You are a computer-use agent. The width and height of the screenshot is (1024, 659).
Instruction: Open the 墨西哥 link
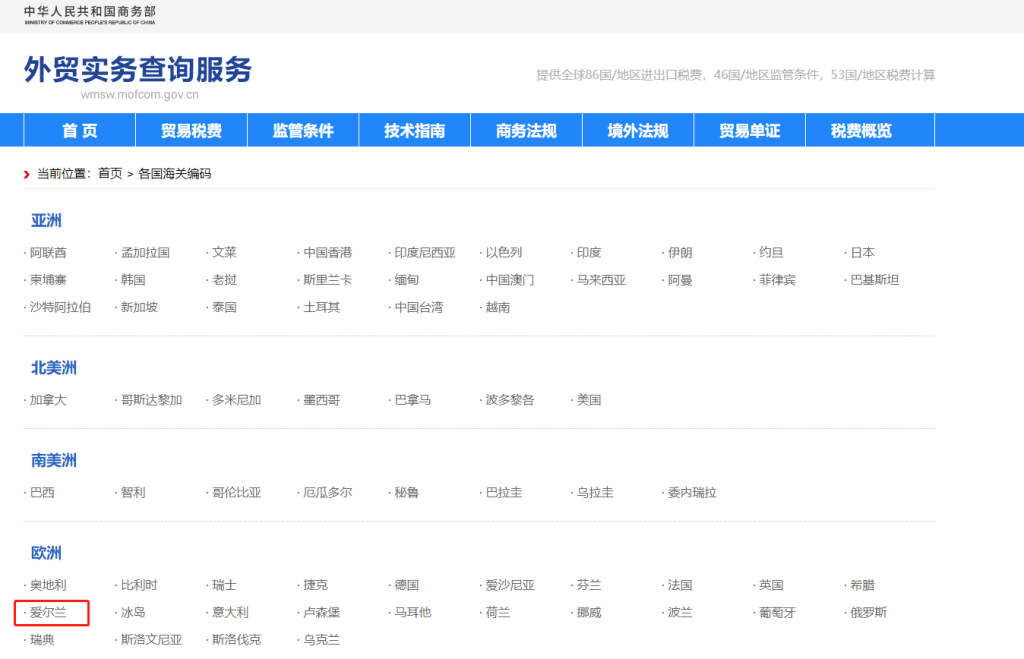pyautogui.click(x=321, y=400)
